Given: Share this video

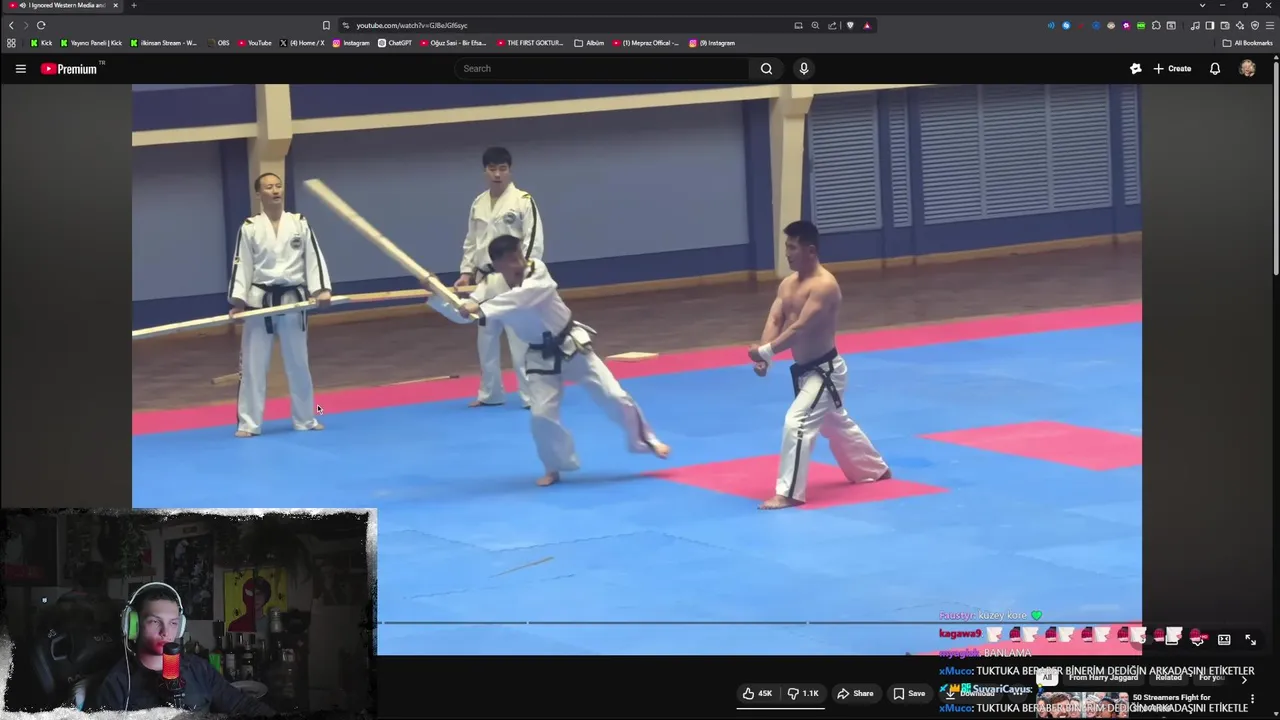Looking at the screenshot, I should [855, 693].
